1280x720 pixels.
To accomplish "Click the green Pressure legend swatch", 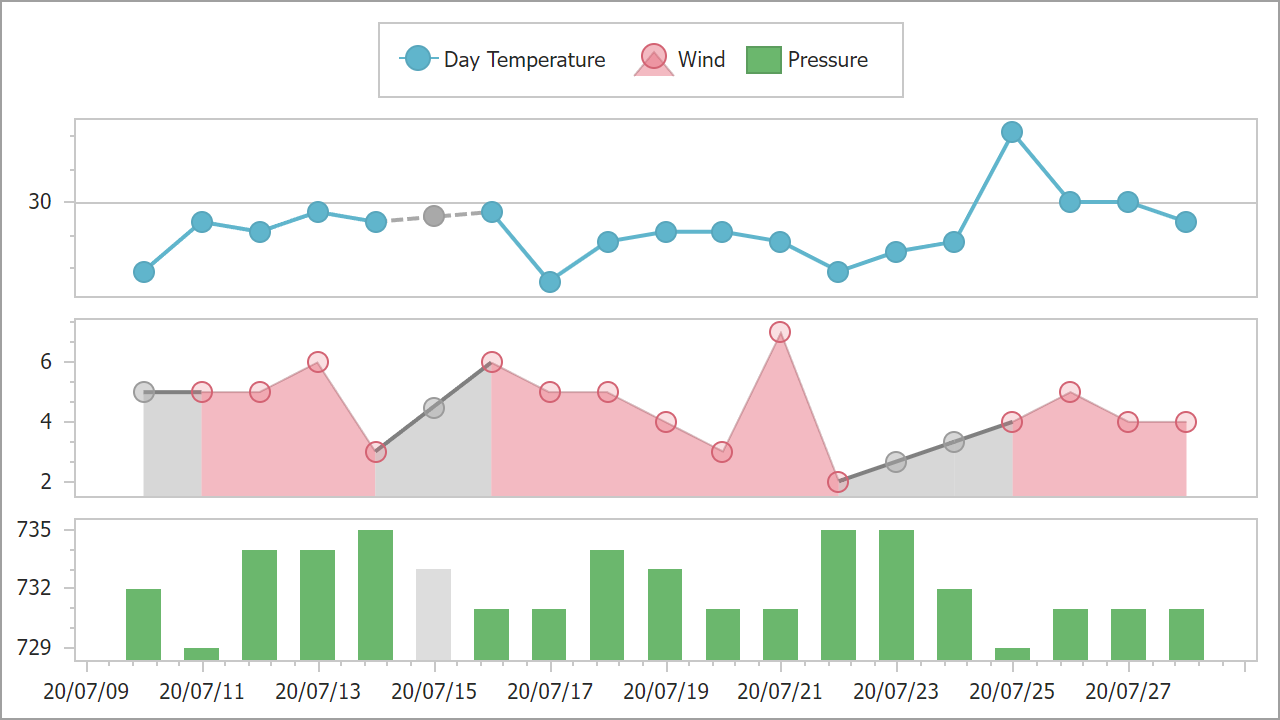I will click(763, 60).
